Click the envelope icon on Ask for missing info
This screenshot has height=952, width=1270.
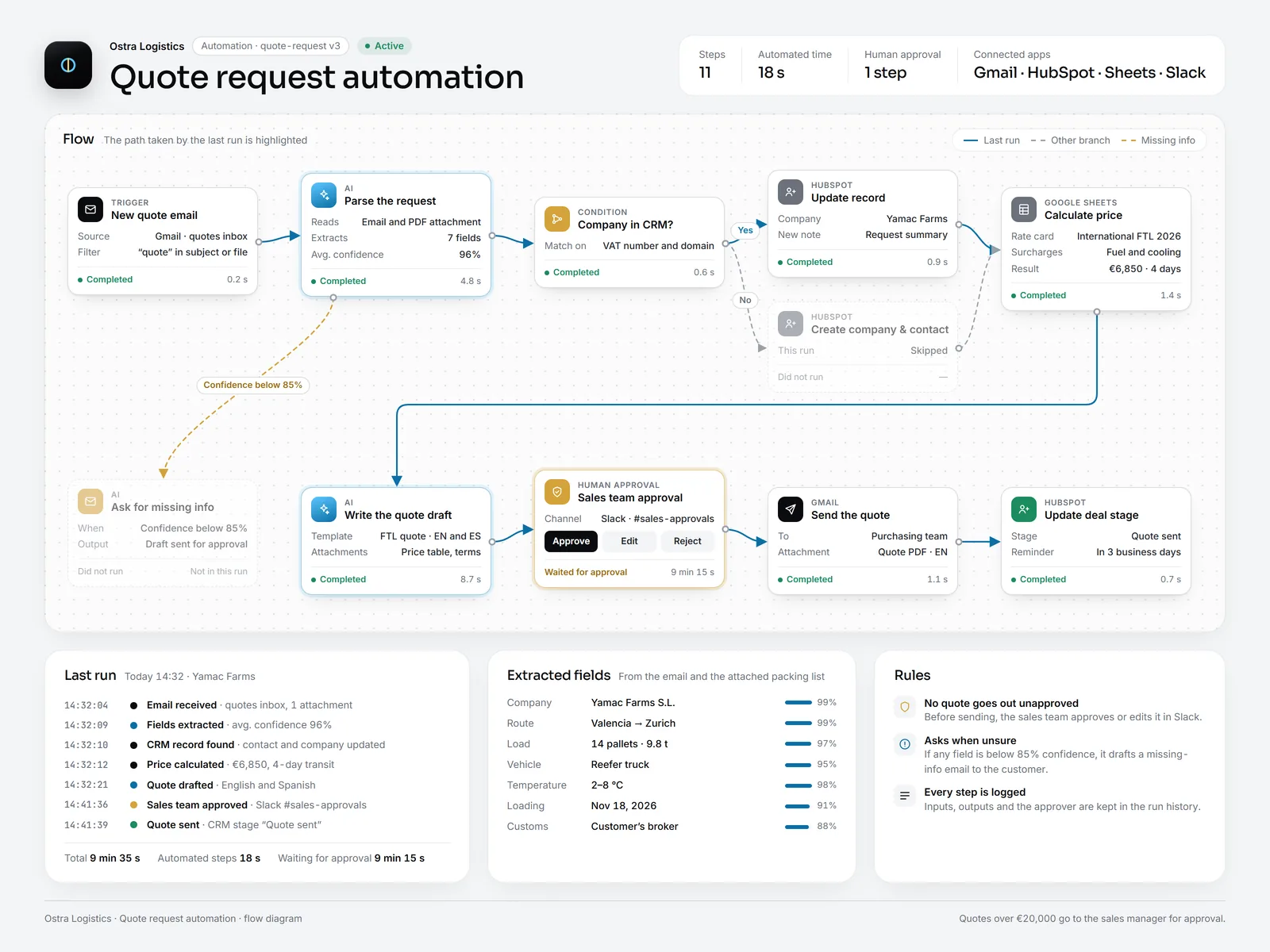coord(90,501)
